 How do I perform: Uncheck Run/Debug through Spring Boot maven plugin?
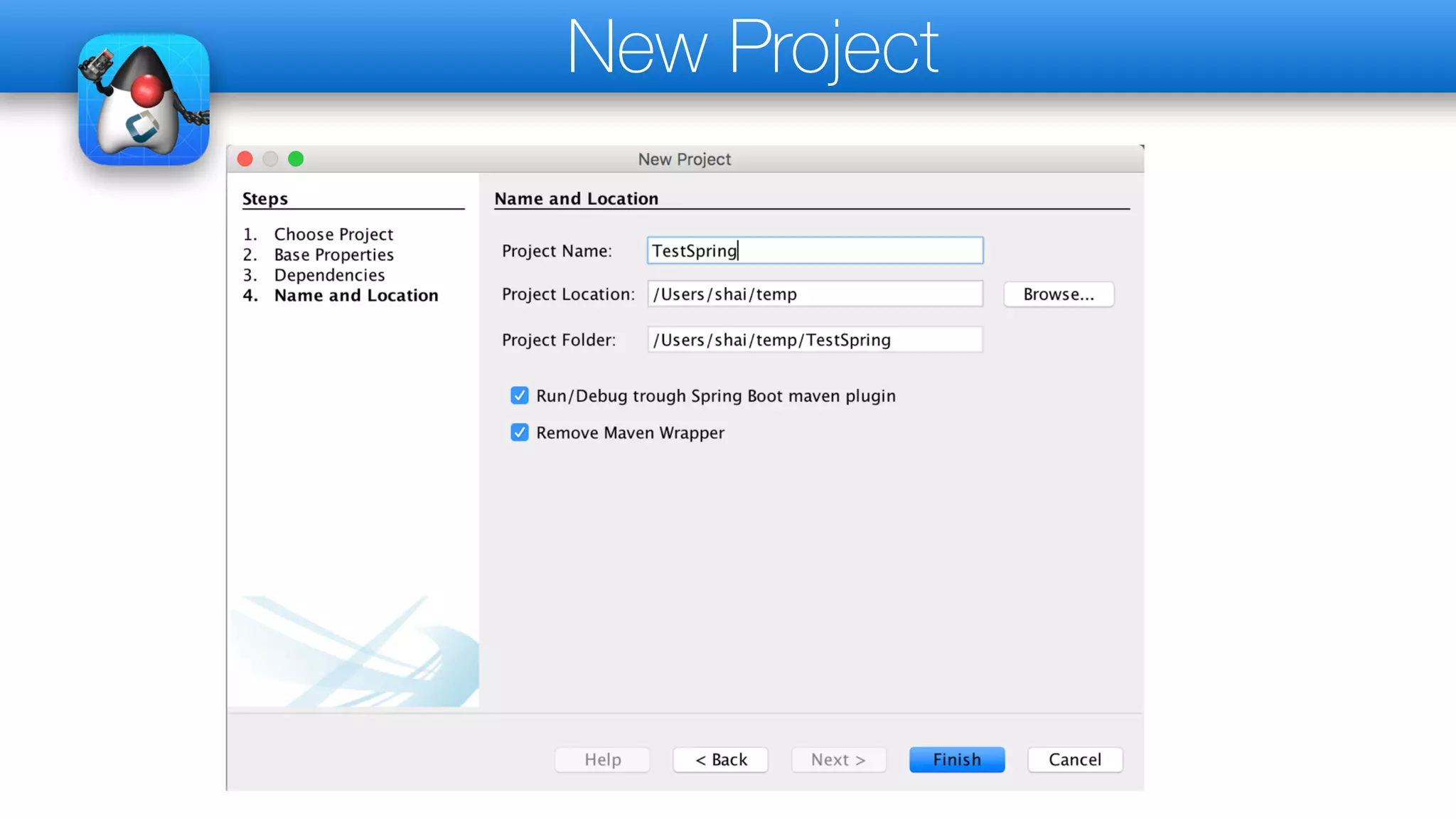click(x=520, y=396)
